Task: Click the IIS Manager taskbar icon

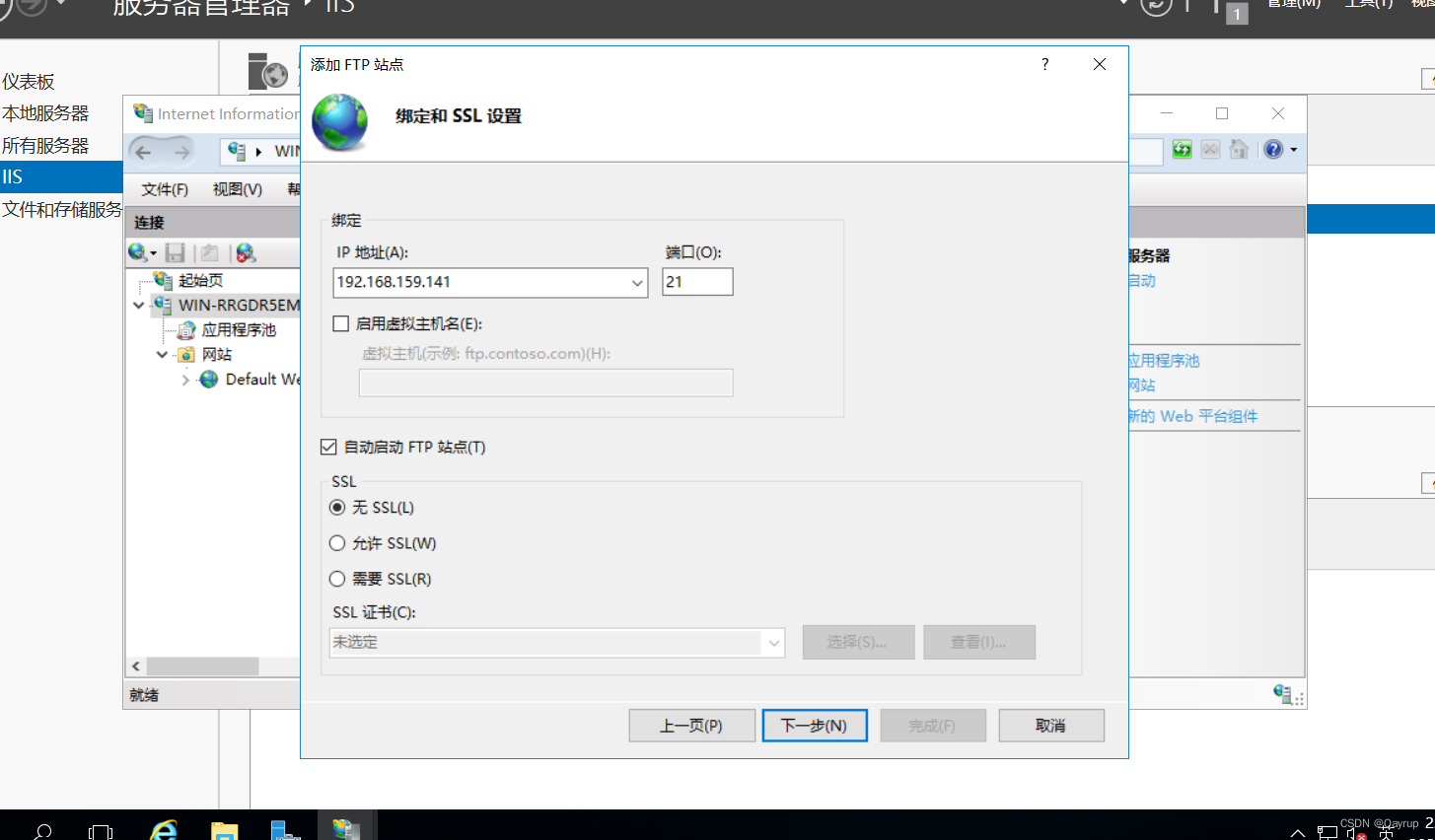Action: 346,829
